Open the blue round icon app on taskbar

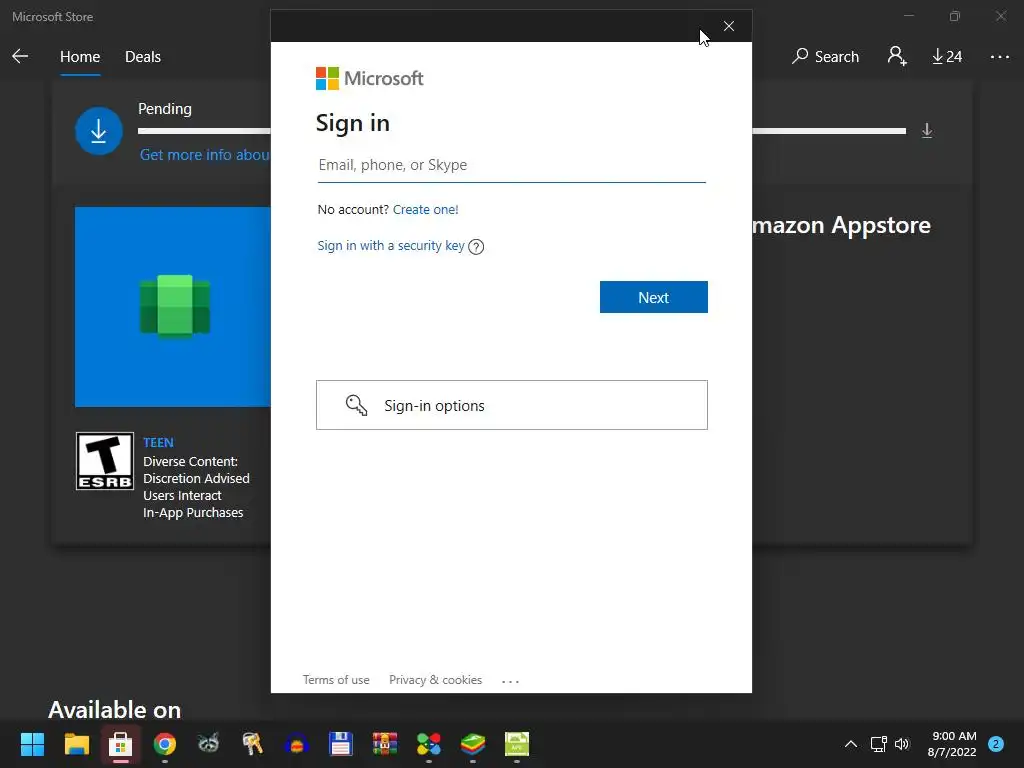296,744
